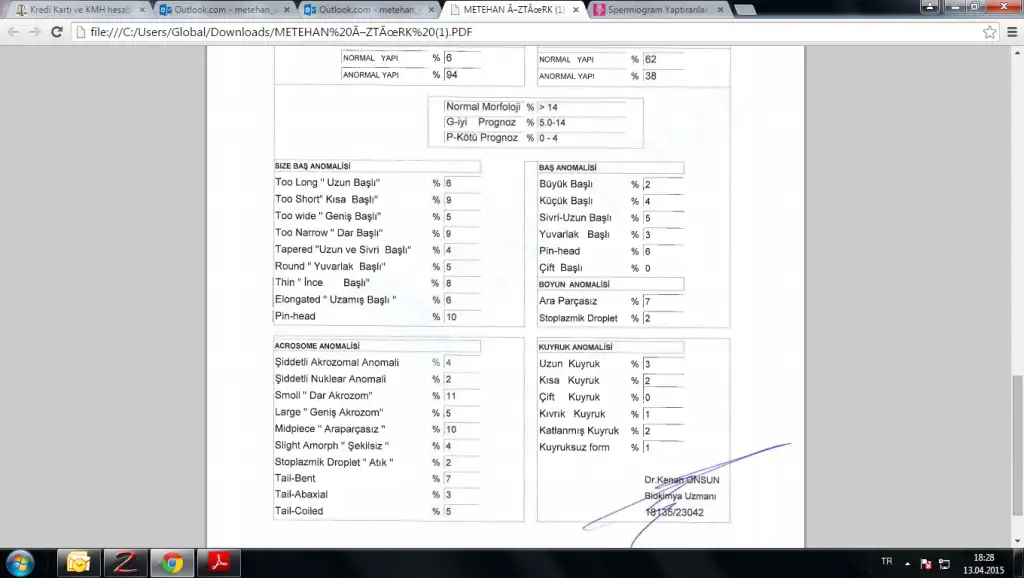Image resolution: width=1024 pixels, height=578 pixels.
Task: Click the browser Forward arrow
Action: (x=37, y=32)
